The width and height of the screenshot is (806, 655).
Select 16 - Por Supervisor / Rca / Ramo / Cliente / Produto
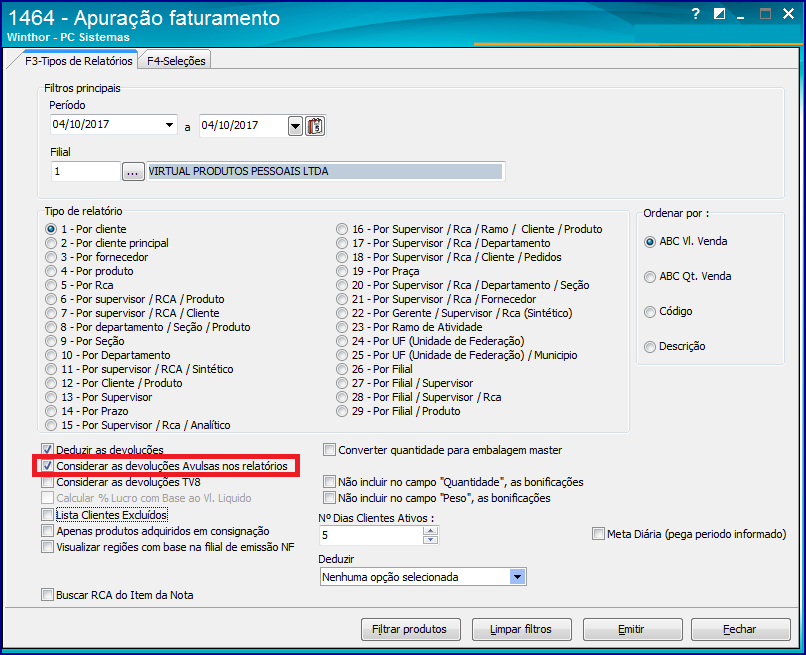[x=342, y=229]
